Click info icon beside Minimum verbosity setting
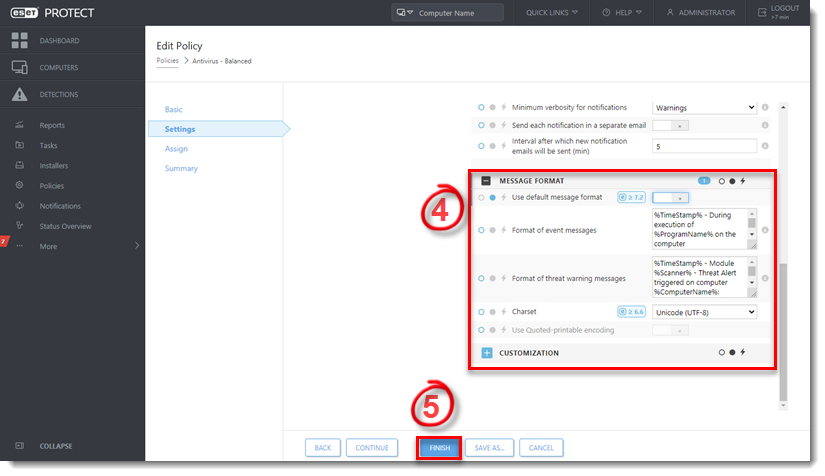This screenshot has height=476, width=825. (765, 107)
